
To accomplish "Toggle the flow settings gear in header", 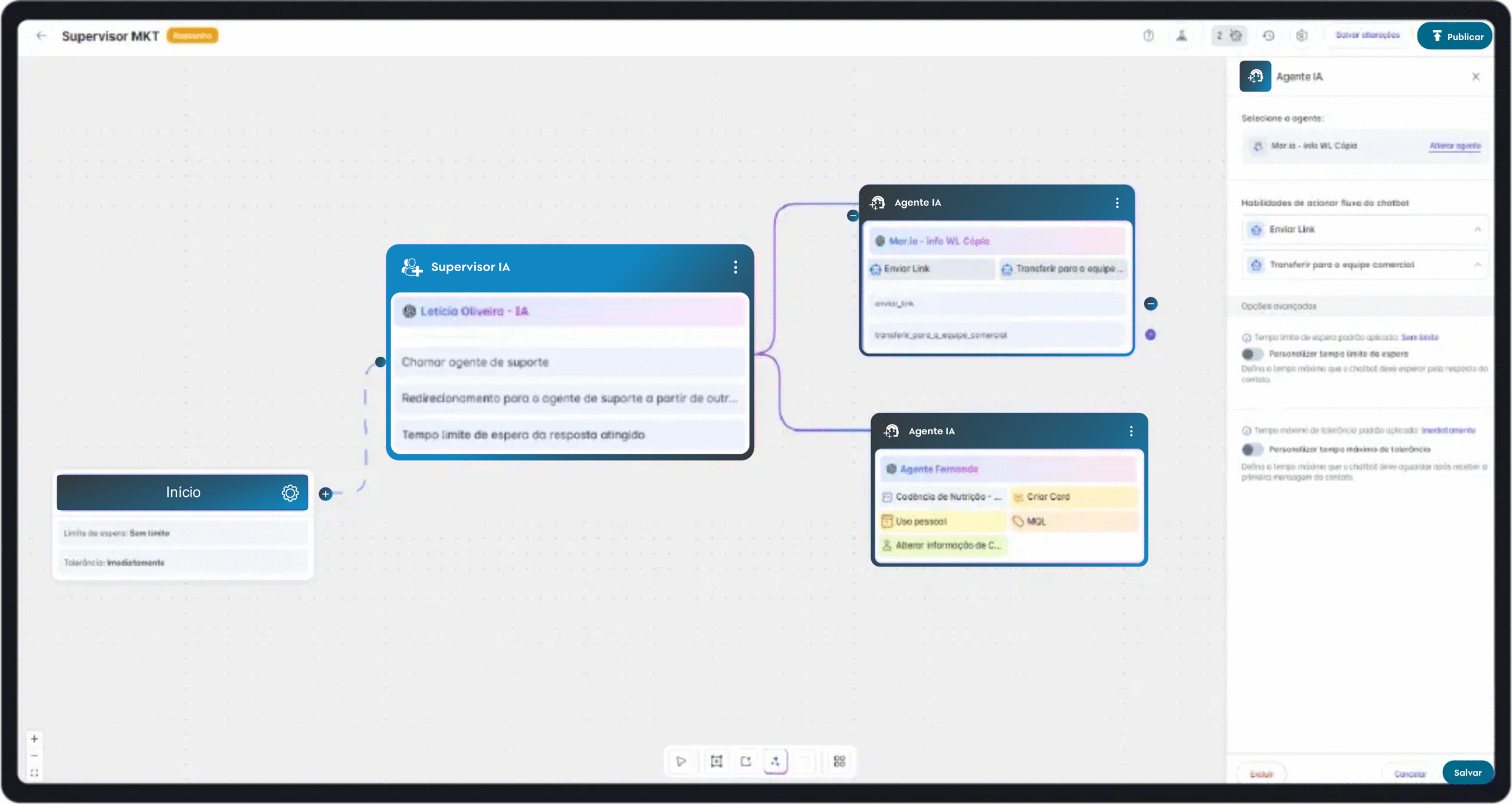I will coord(1302,36).
